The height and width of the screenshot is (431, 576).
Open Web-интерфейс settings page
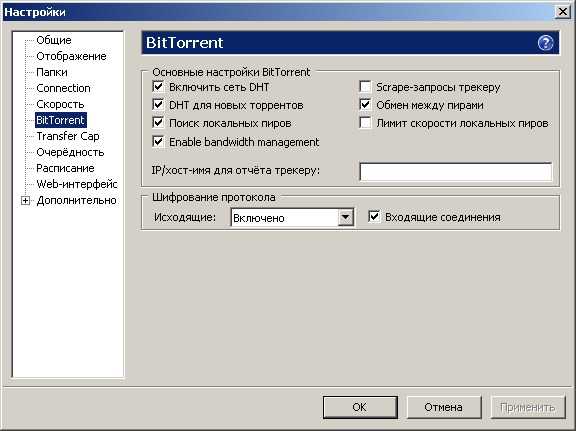pyautogui.click(x=77, y=184)
